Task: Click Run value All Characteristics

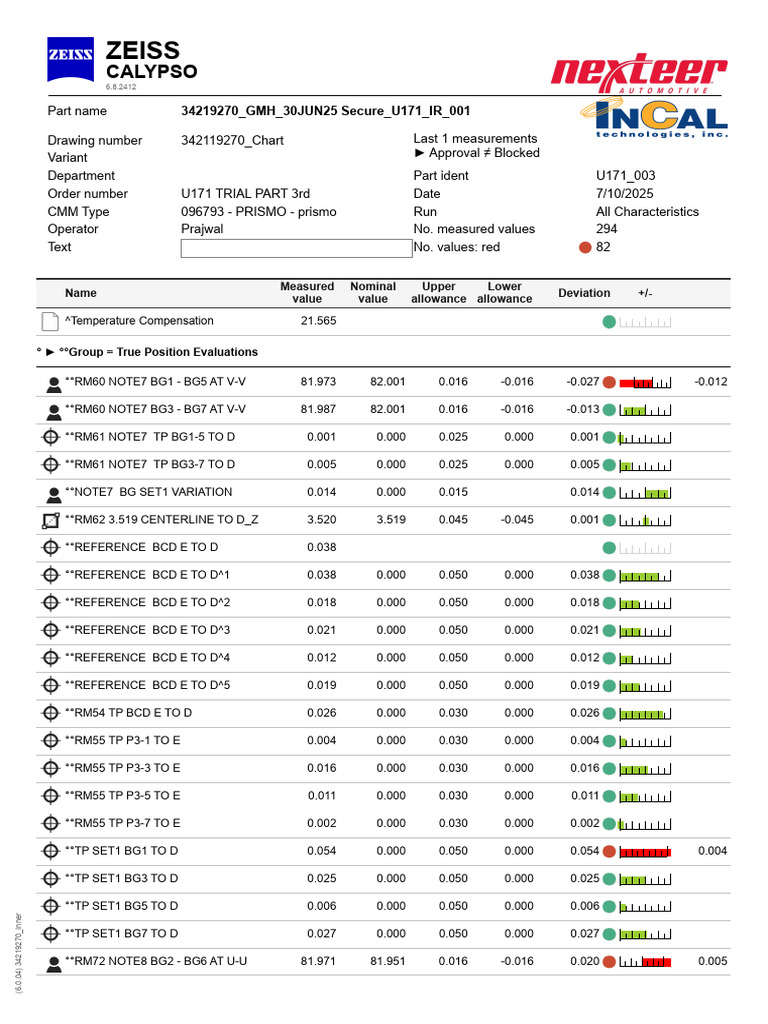Action: click(x=647, y=212)
